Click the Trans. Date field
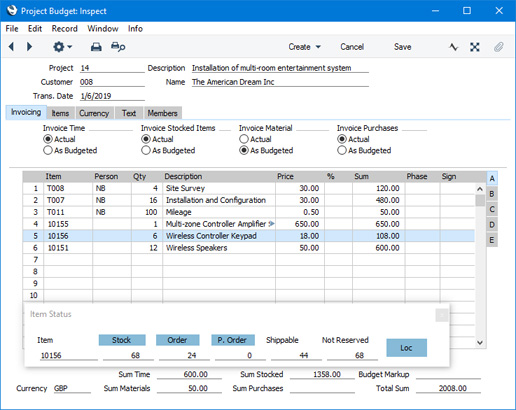 coord(112,96)
